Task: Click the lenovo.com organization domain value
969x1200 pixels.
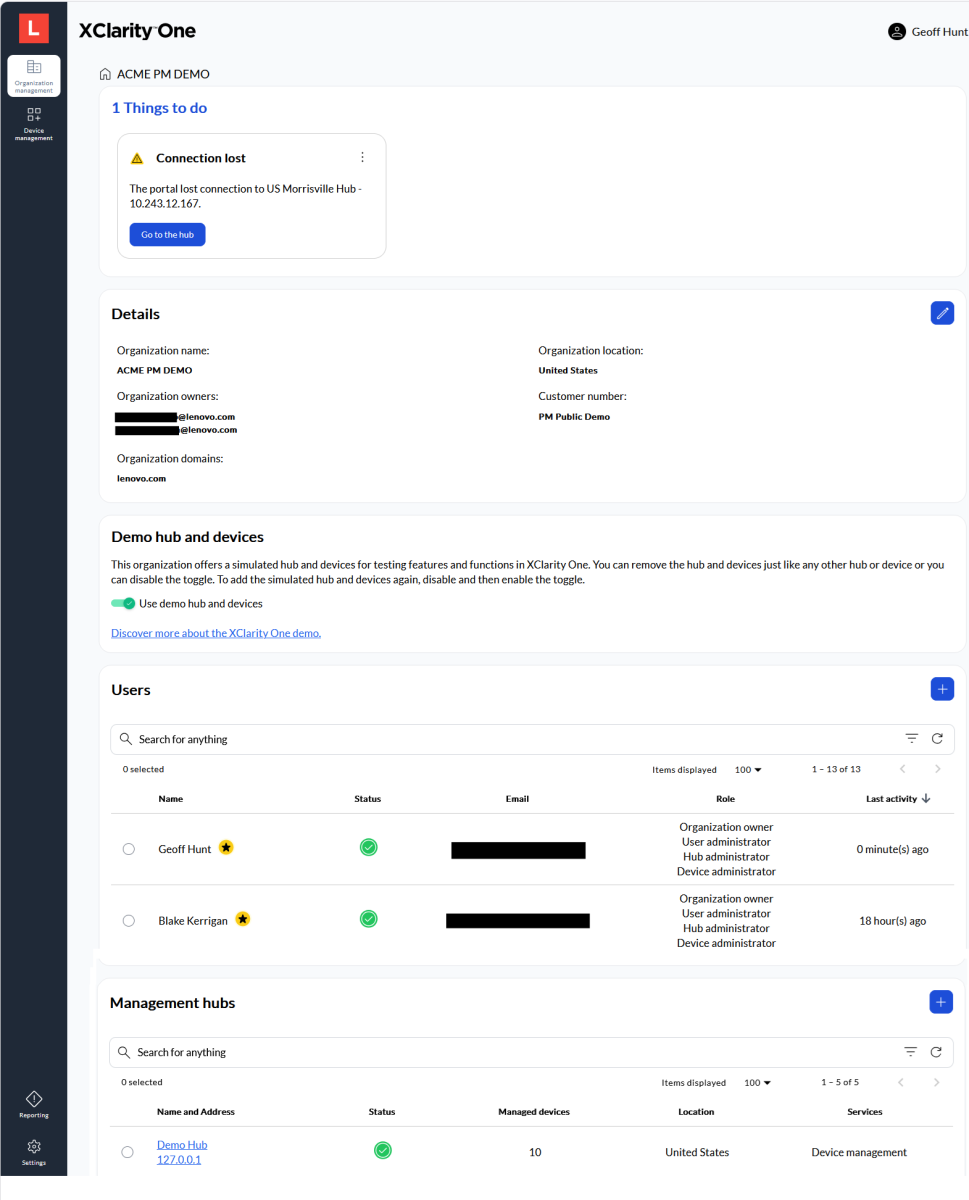Action: click(x=141, y=479)
